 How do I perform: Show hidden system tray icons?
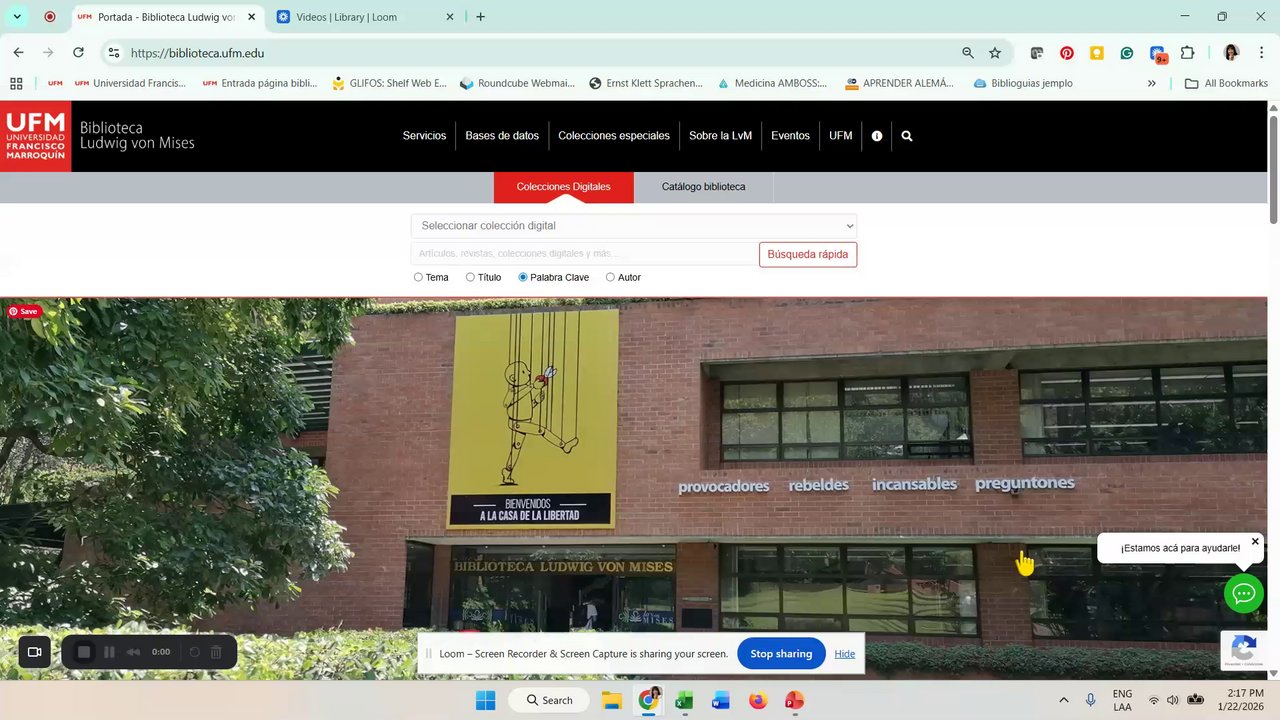1063,700
